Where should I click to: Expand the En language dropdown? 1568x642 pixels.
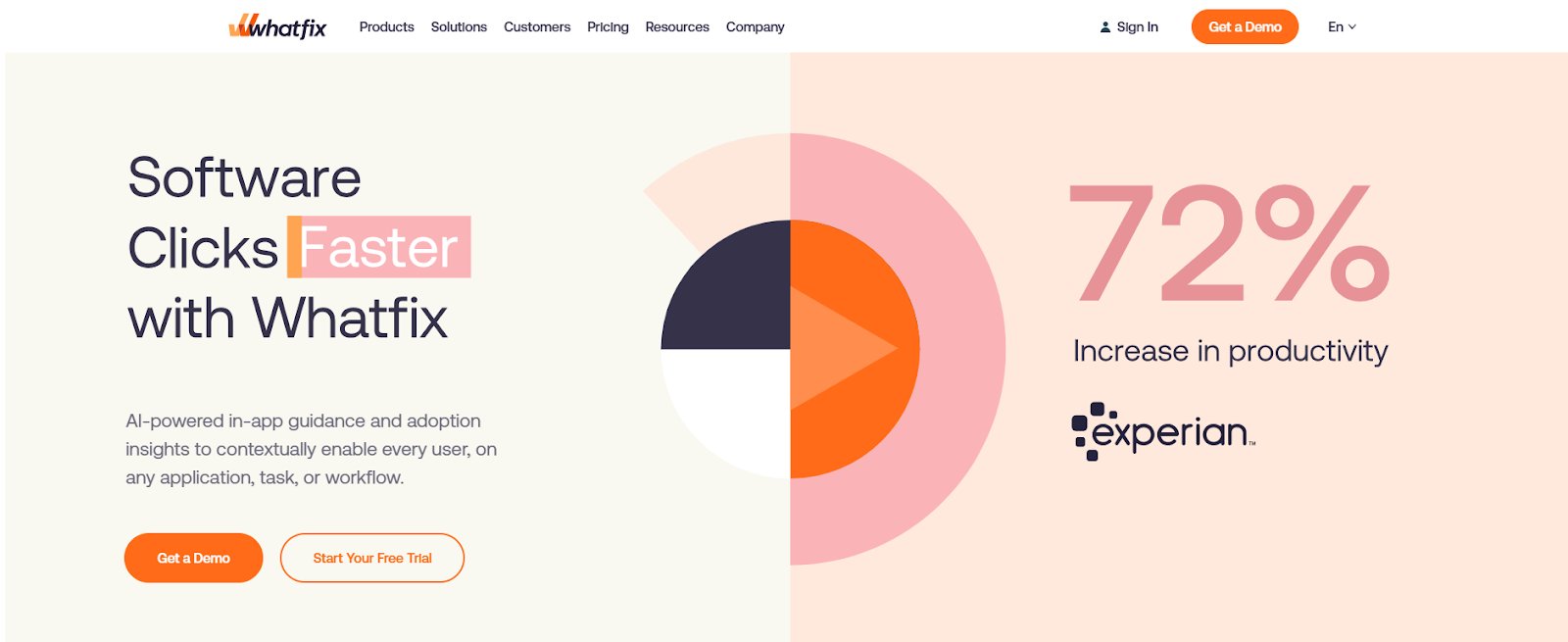pyautogui.click(x=1342, y=26)
